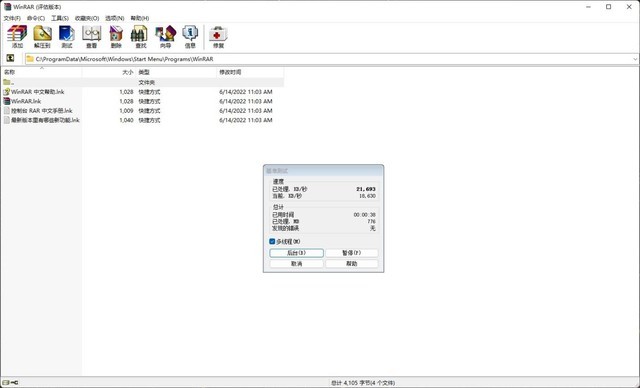Select file name WinRAR 中文帮助.lnk
The height and width of the screenshot is (388, 640).
(x=38, y=92)
